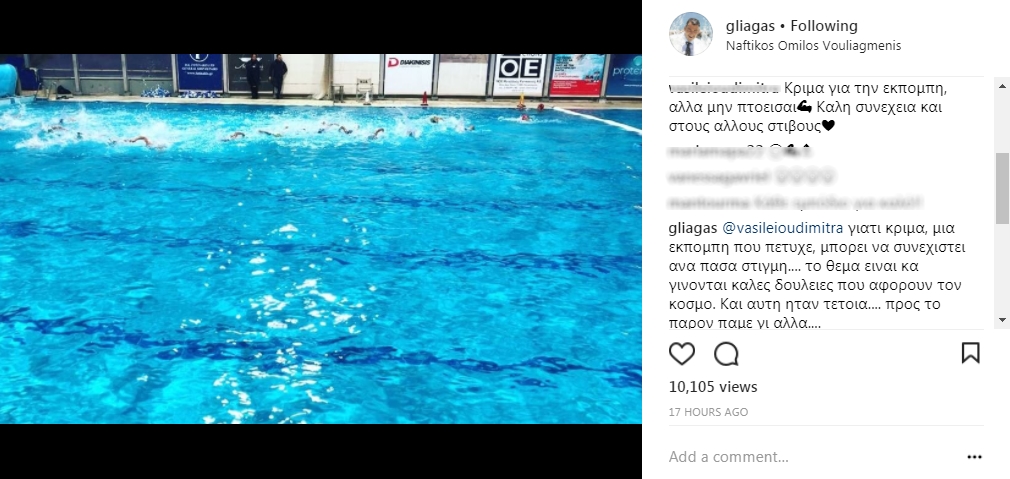Open the Naftikos Omilos Vouliagmenis location
The height and width of the screenshot is (479, 1010).
coord(813,46)
